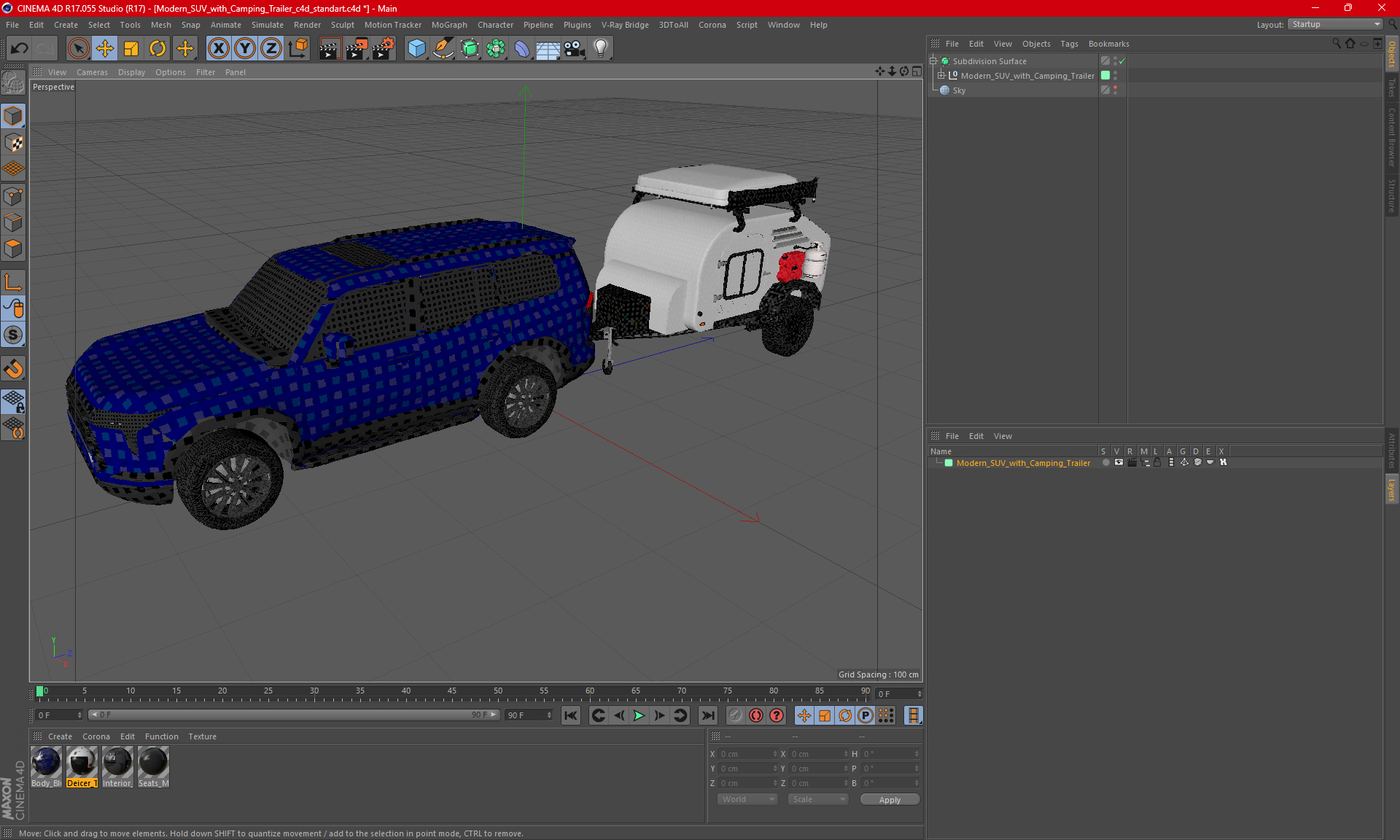Toggle layer Solo dot for Modern_SUV layer
The image size is (1400, 840).
coord(1105,462)
